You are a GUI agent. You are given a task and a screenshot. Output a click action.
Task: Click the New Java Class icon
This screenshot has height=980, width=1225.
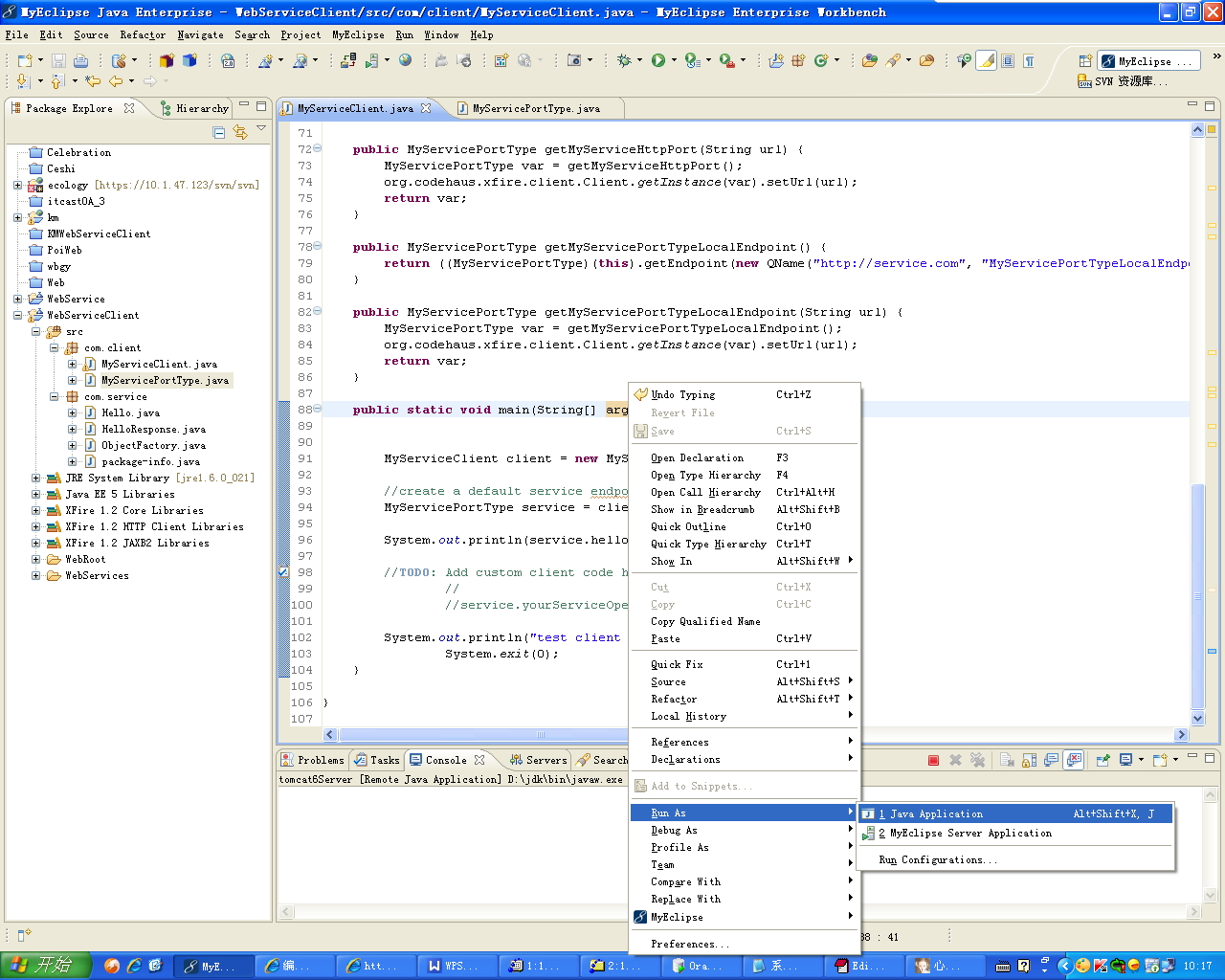tap(820, 60)
